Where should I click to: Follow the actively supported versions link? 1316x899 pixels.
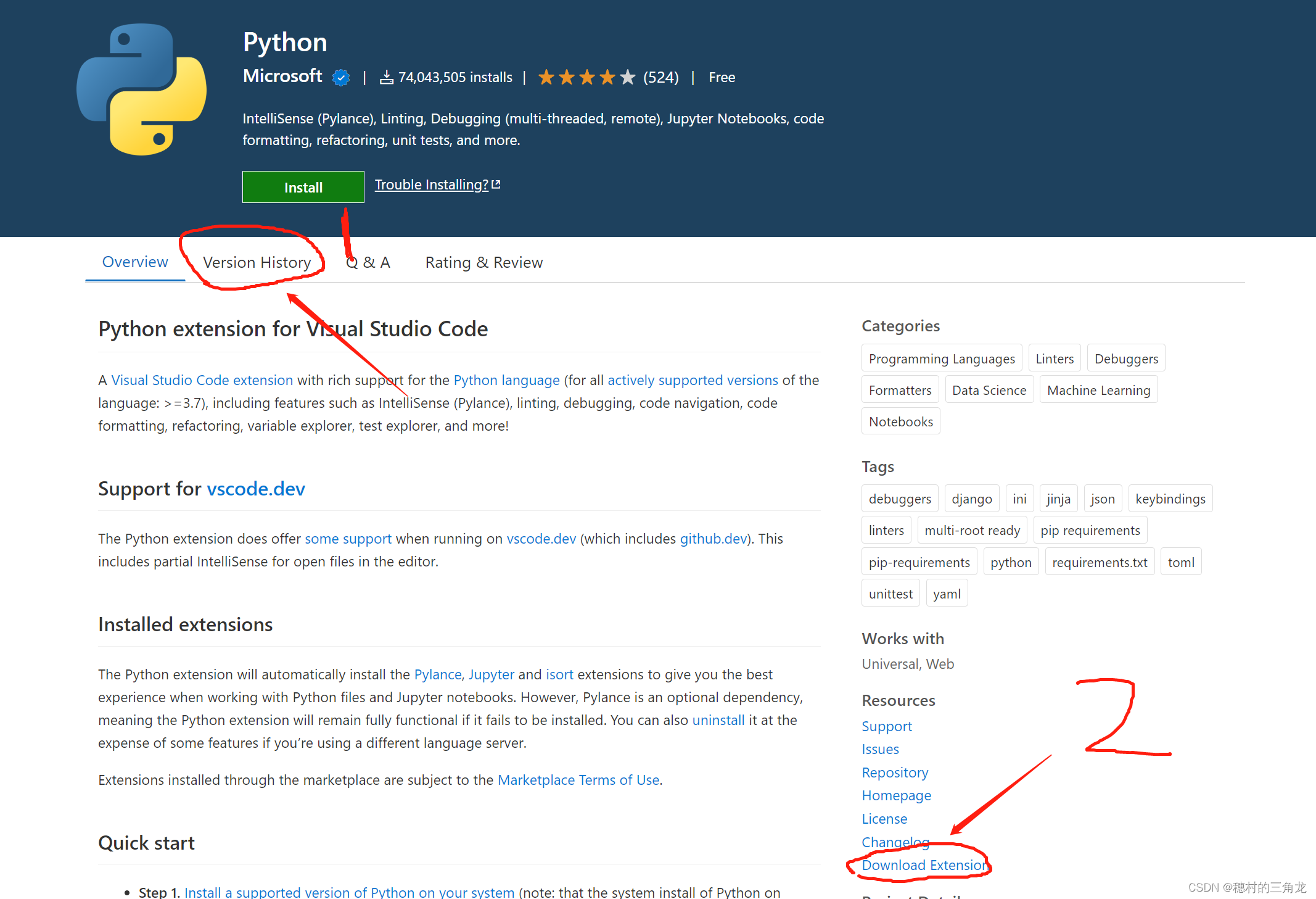click(693, 380)
